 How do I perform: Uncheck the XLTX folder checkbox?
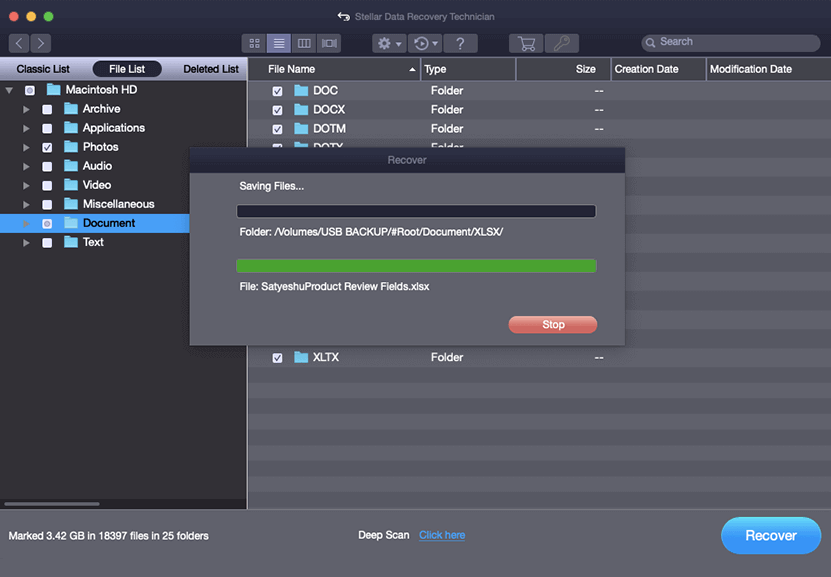pos(277,358)
